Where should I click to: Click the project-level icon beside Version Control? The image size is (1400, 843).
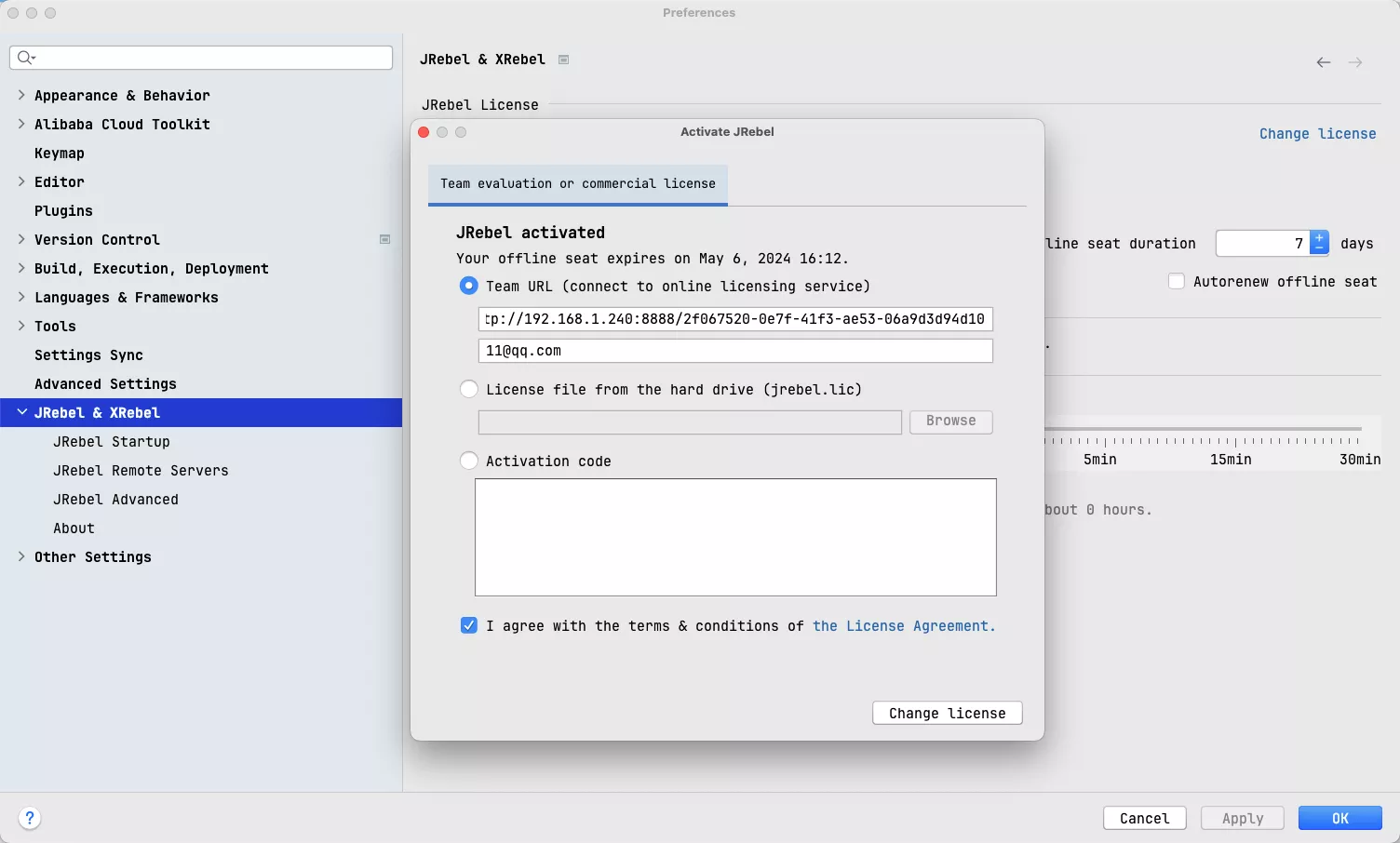[x=384, y=240]
